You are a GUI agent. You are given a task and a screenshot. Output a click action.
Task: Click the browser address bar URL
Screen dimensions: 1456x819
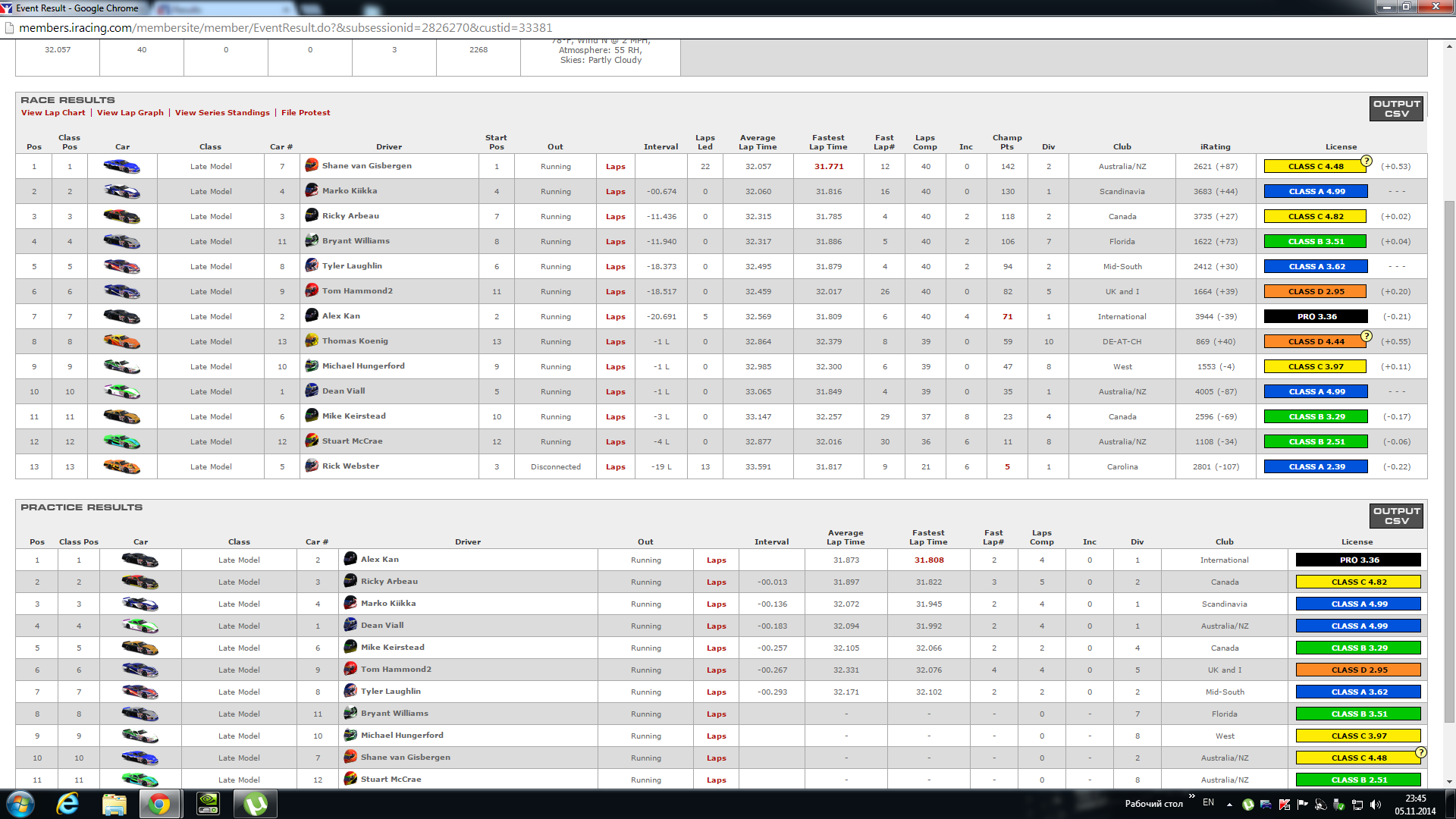[285, 27]
